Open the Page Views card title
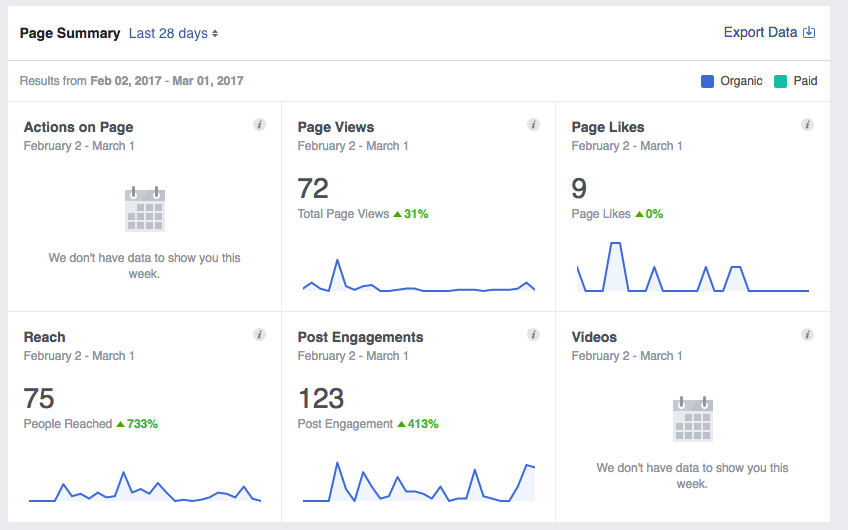The image size is (848, 530). click(x=336, y=127)
